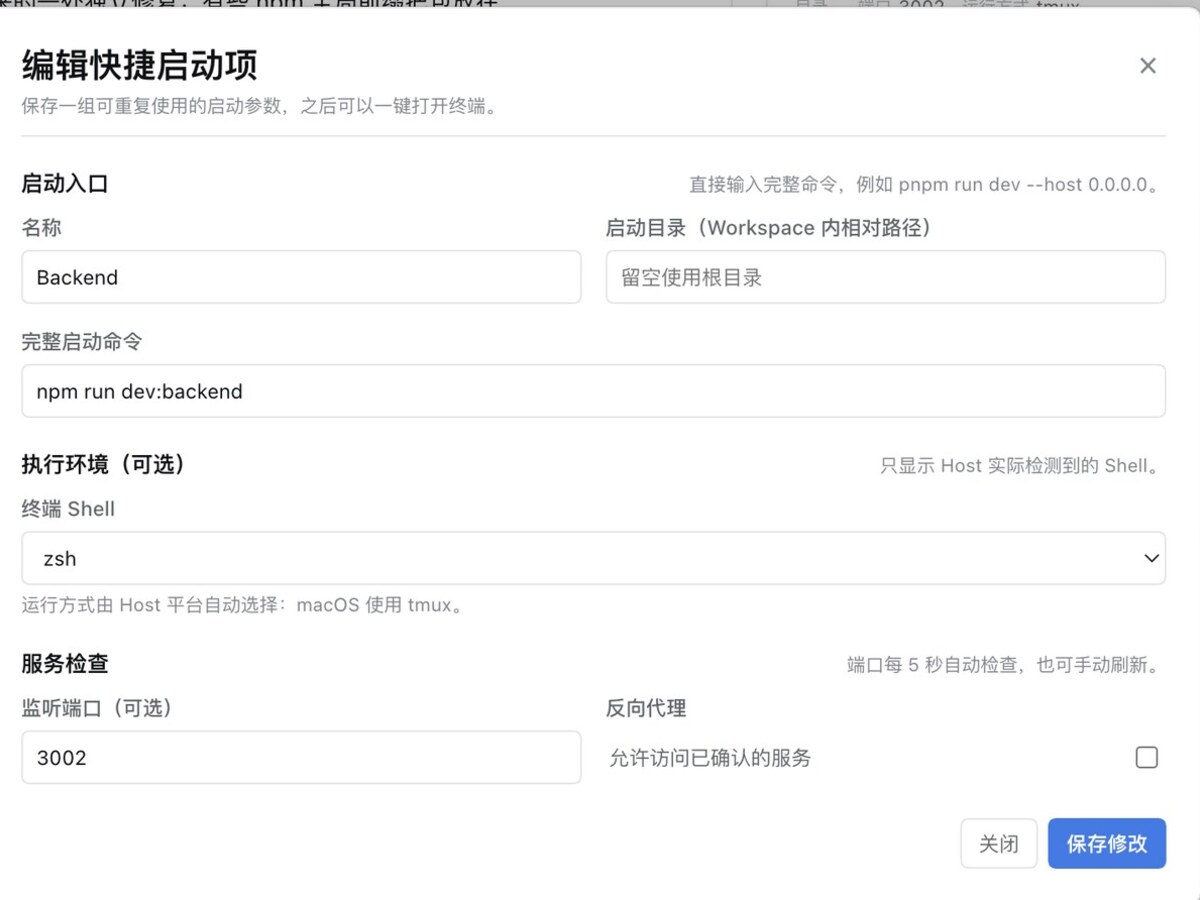1200x900 pixels.
Task: Click the 反向代理 label
Action: click(x=646, y=709)
